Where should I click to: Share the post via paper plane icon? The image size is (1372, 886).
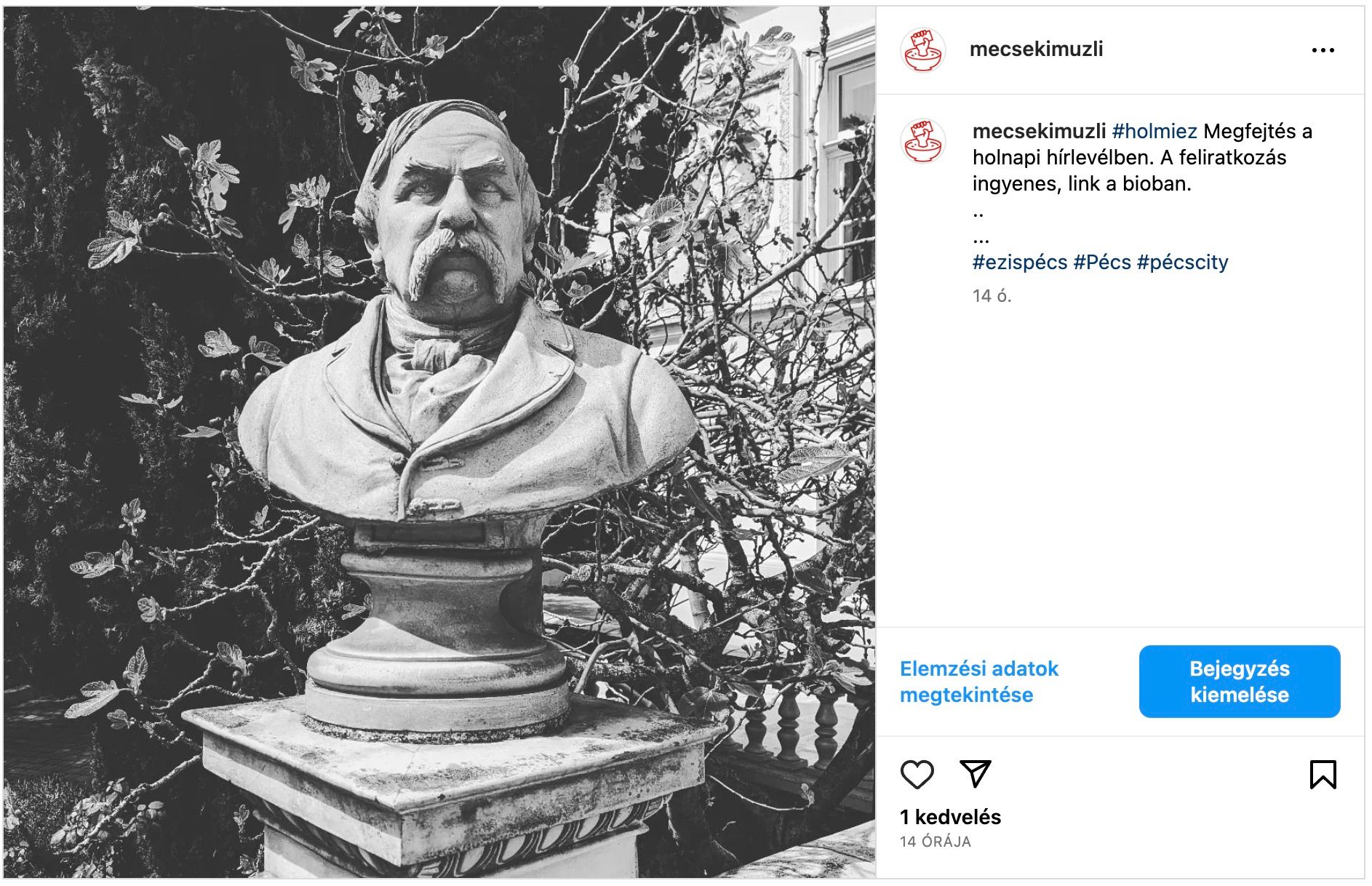click(975, 774)
